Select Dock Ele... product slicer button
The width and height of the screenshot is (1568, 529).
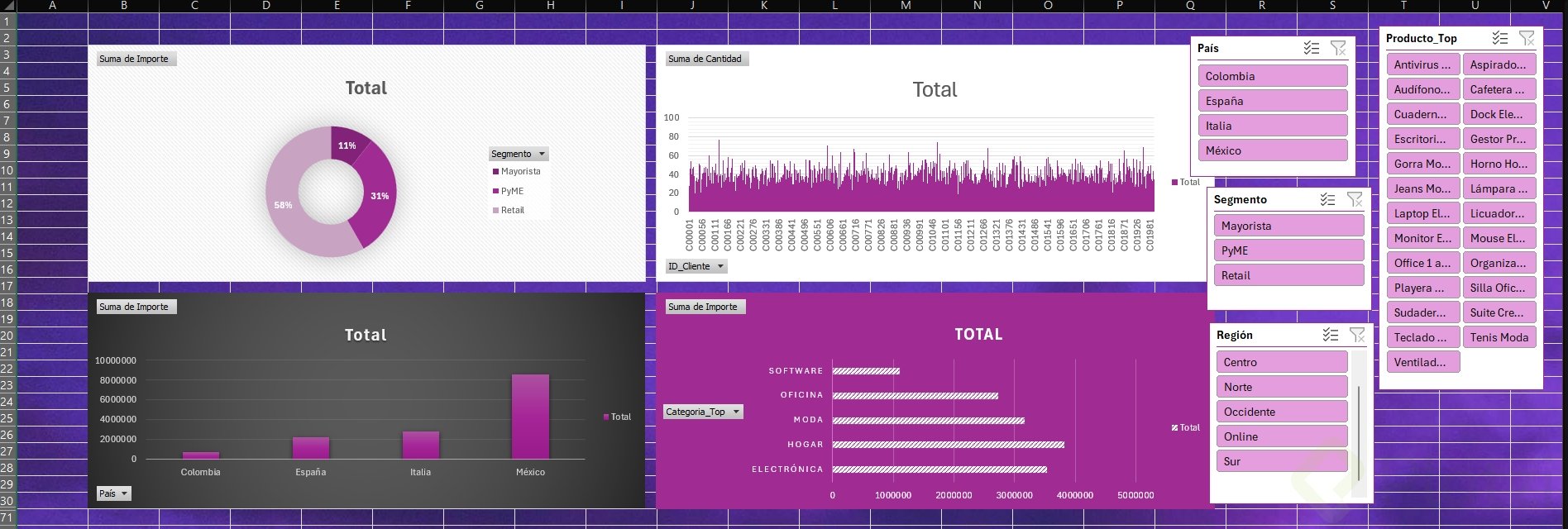tap(1499, 114)
